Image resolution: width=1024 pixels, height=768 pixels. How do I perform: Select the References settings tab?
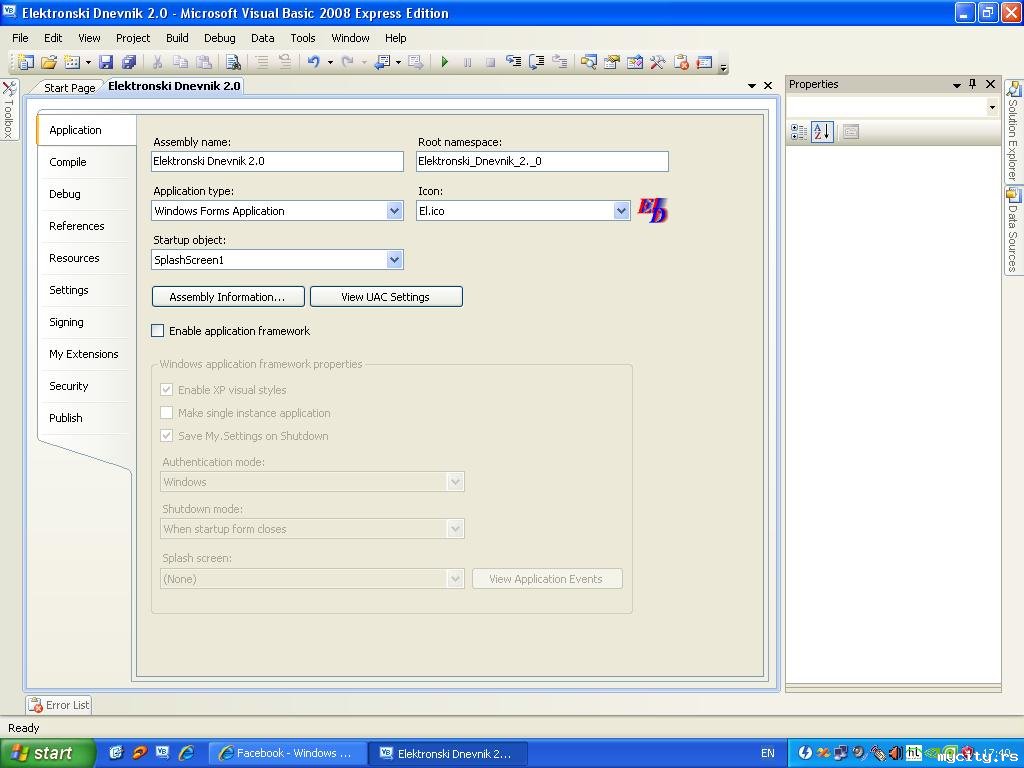pyautogui.click(x=76, y=226)
